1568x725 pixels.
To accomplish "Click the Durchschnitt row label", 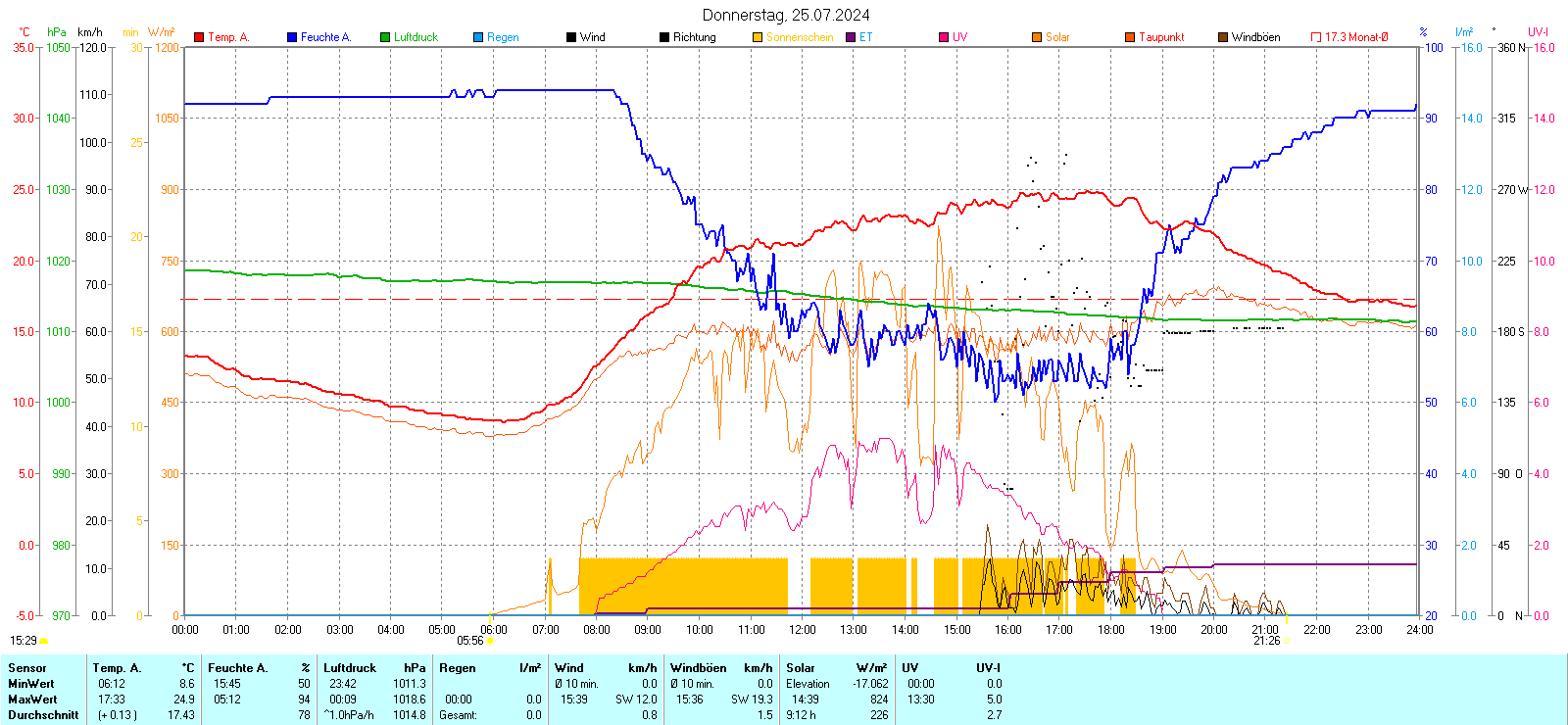I will click(x=43, y=715).
